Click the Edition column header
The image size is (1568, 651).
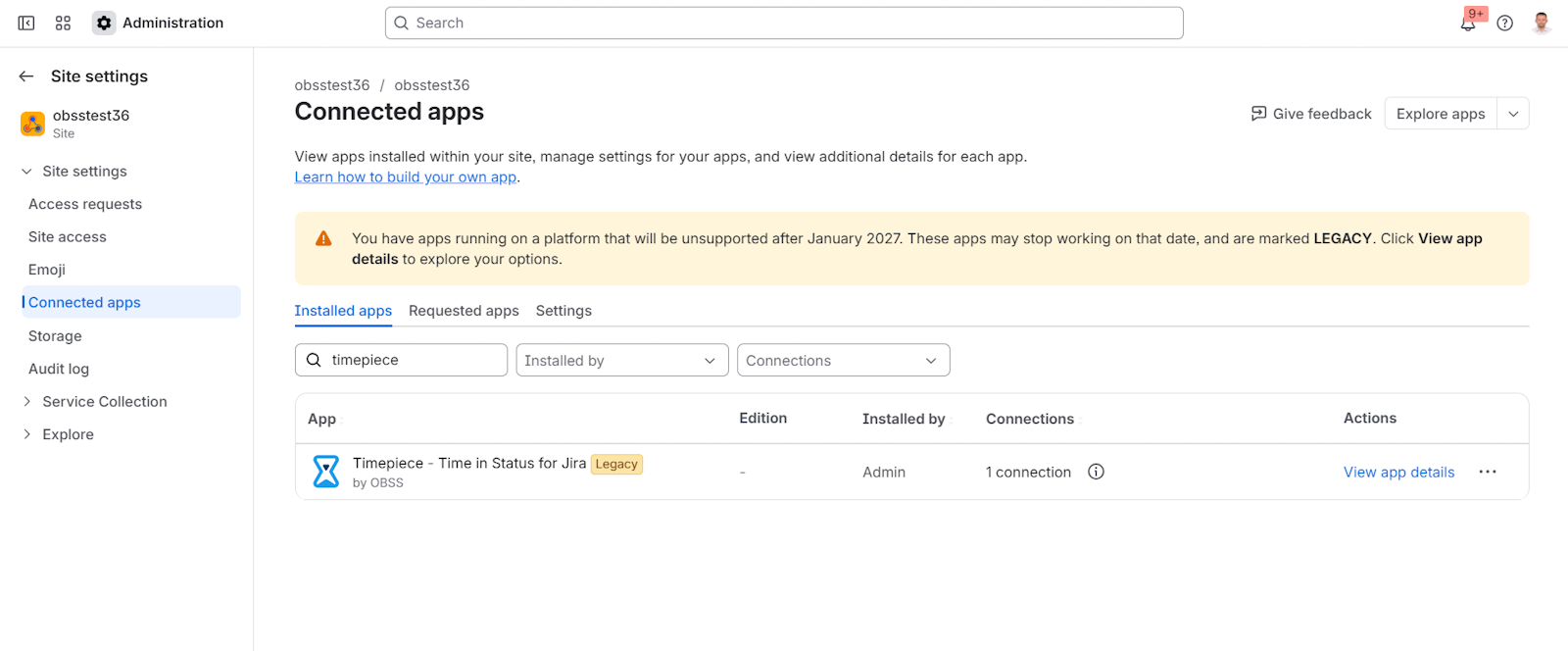coord(762,418)
